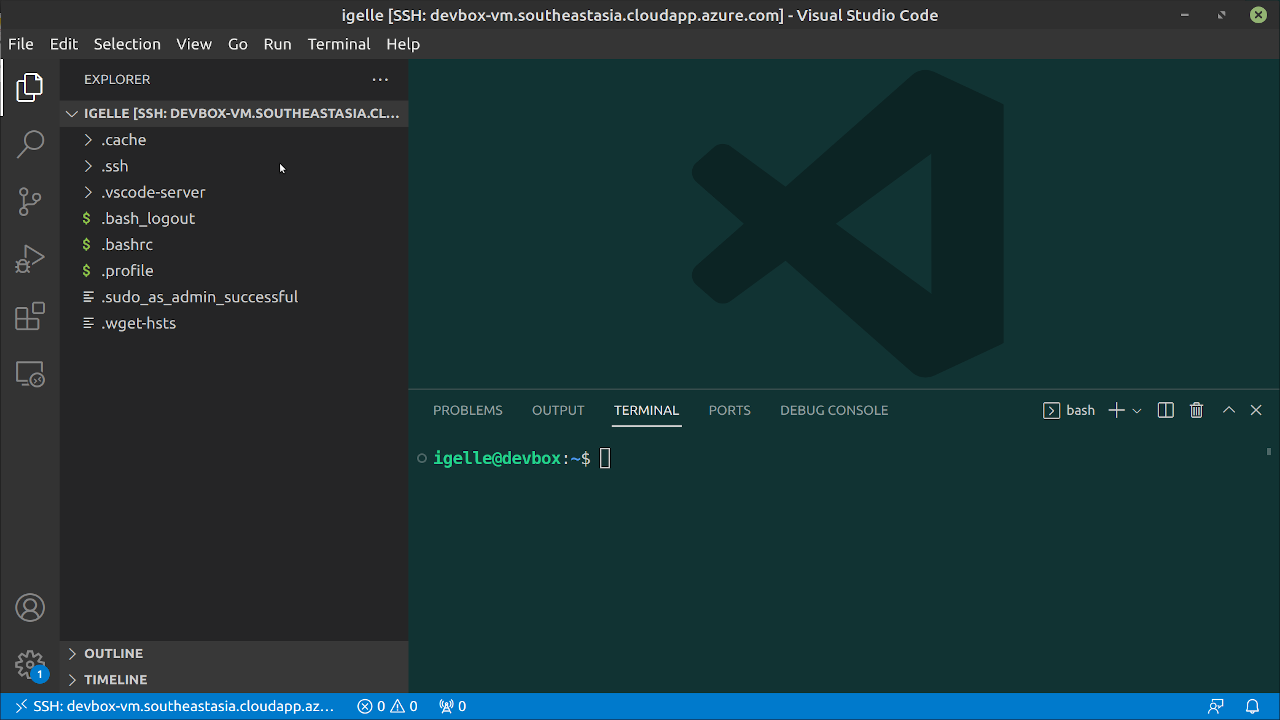Switch to the OUTPUT tab

[558, 410]
